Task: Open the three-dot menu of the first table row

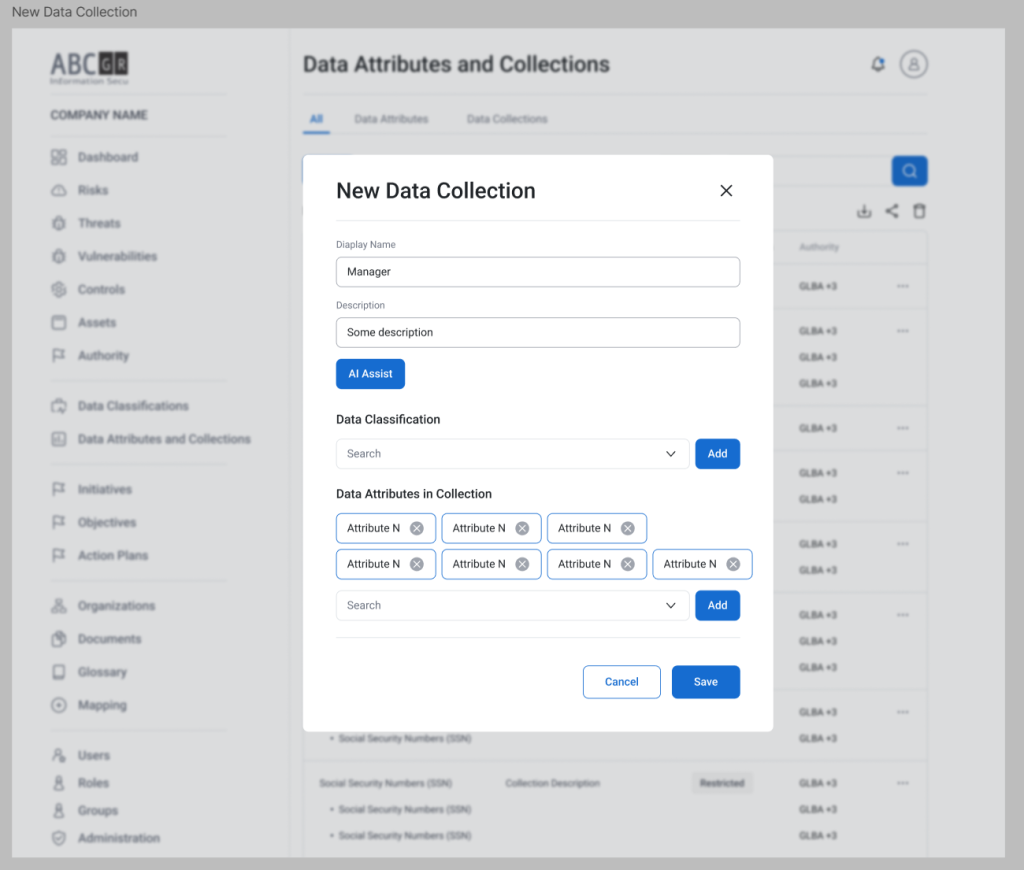Action: coord(903,287)
